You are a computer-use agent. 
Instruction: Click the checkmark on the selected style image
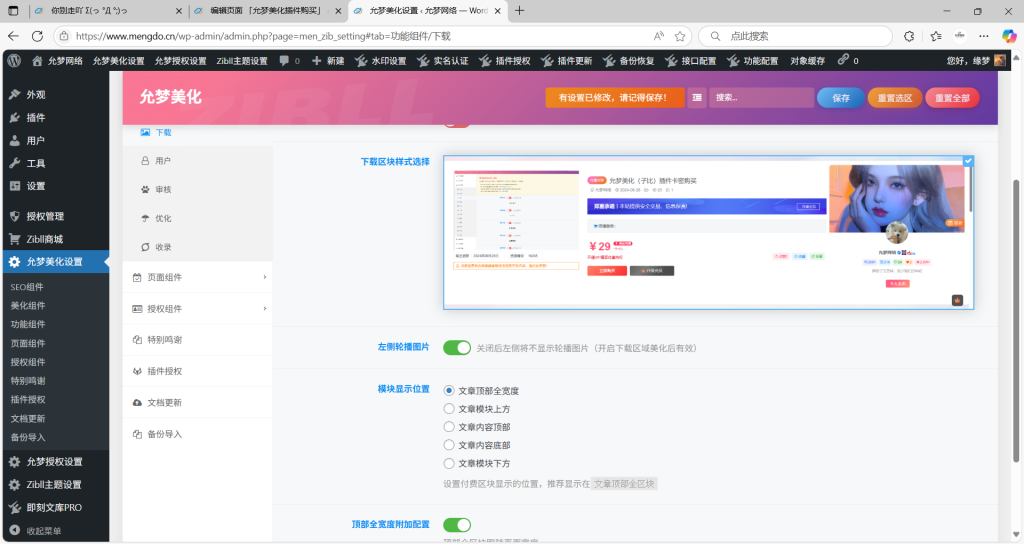pos(968,161)
